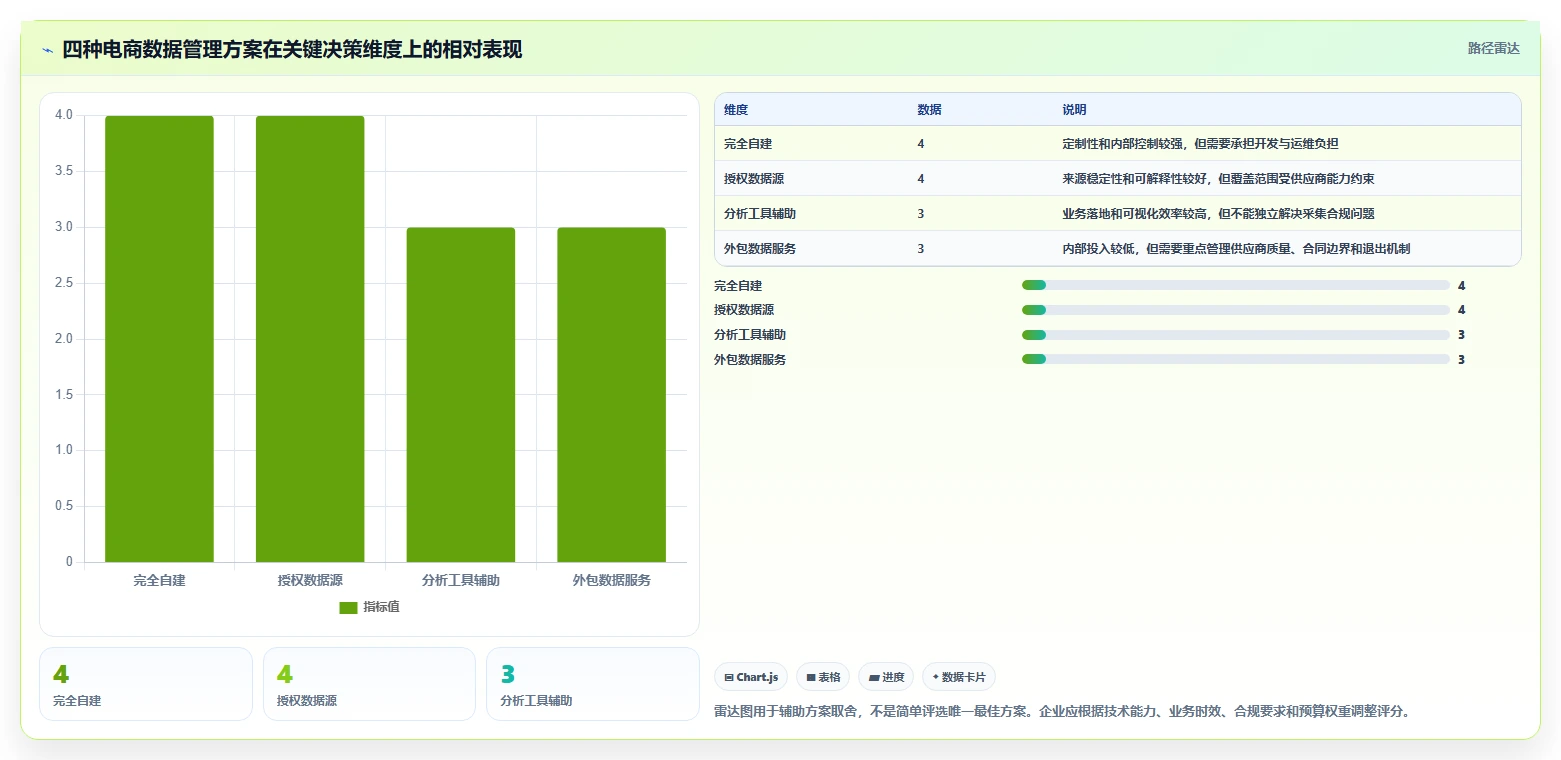Image resolution: width=1561 pixels, height=760 pixels.
Task: Click the 外包数据服务 progress row label
Action: (x=750, y=360)
